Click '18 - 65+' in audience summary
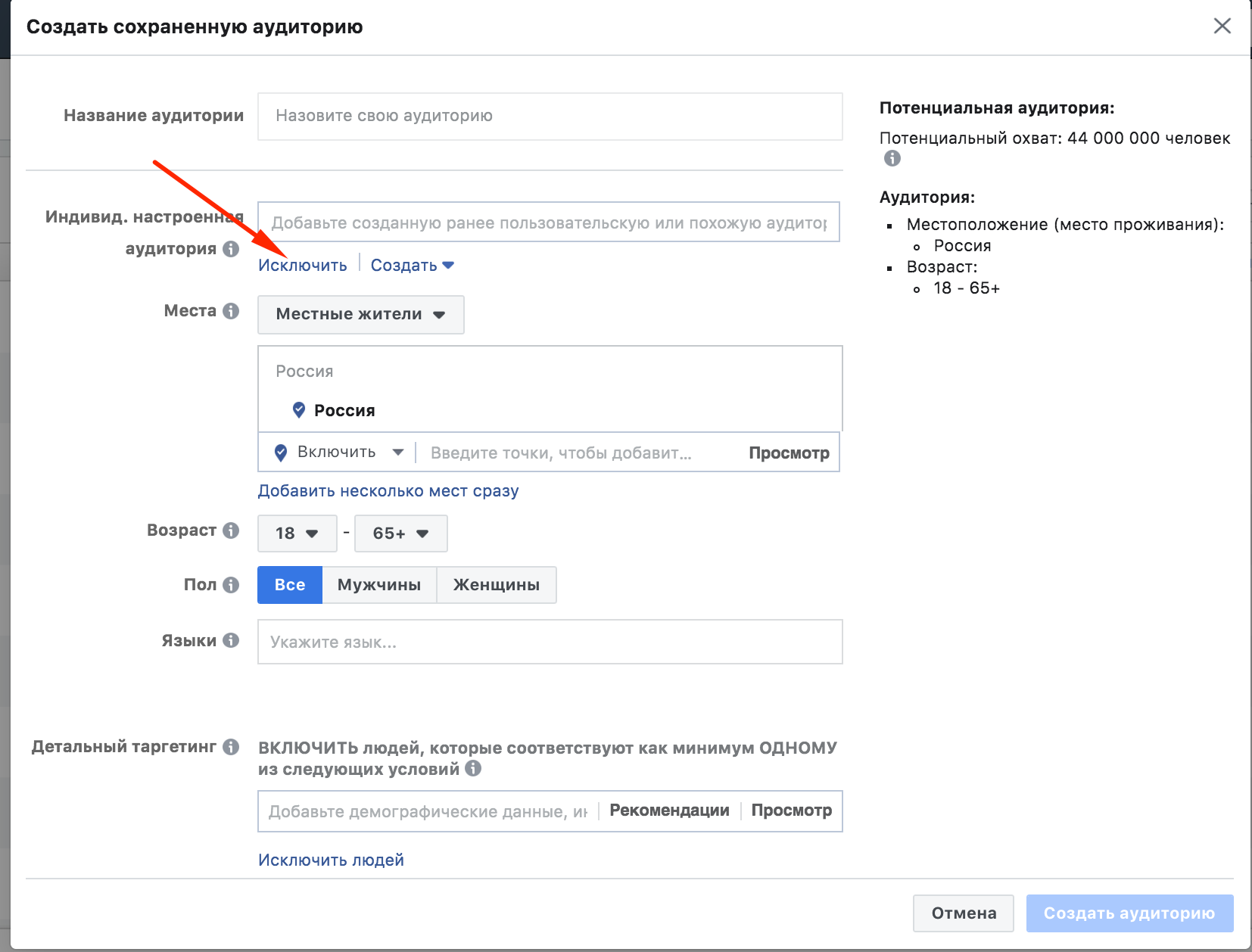Viewport: 1252px width, 952px height. 967,288
